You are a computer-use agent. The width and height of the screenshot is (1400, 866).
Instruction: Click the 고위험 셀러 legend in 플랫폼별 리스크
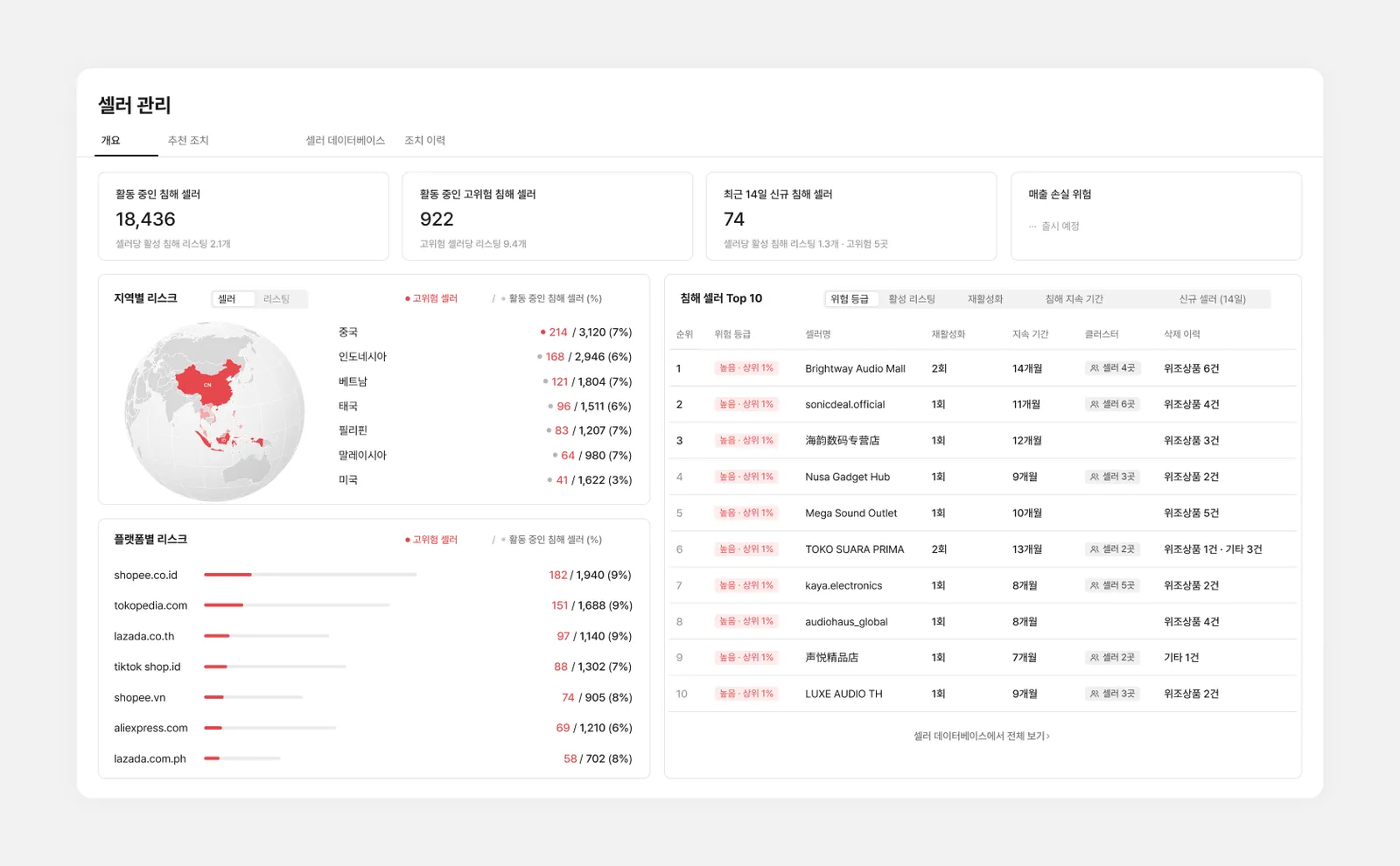[431, 540]
